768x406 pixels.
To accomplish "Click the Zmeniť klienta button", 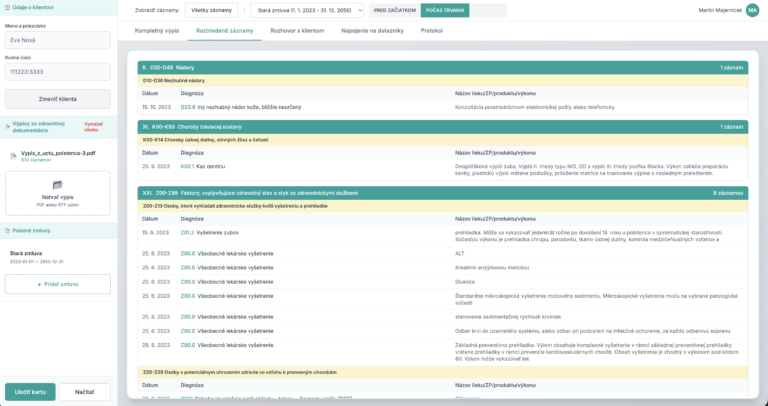I will (58, 99).
